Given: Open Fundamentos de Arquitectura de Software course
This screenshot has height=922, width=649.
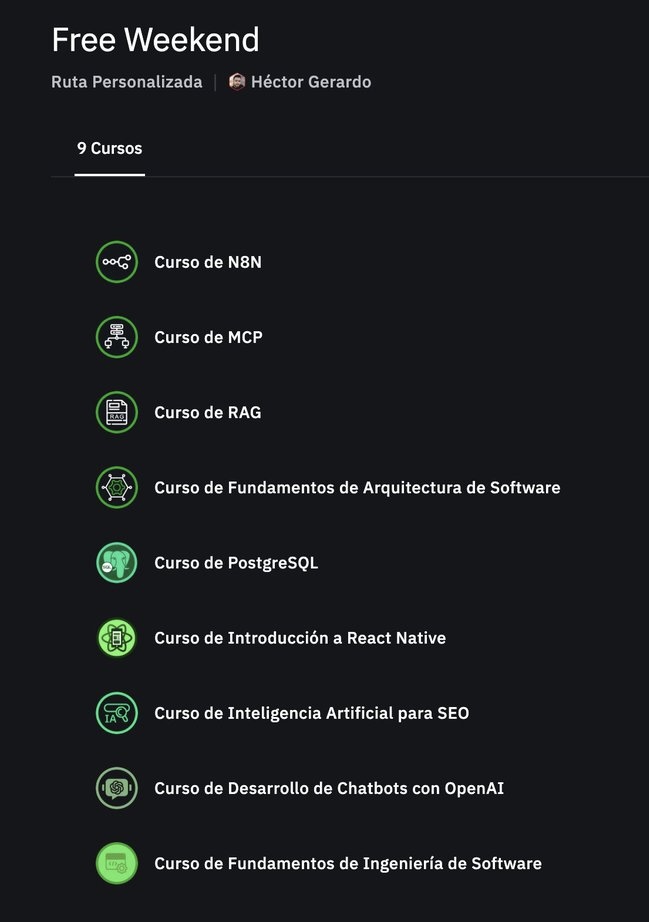Looking at the screenshot, I should coord(357,488).
